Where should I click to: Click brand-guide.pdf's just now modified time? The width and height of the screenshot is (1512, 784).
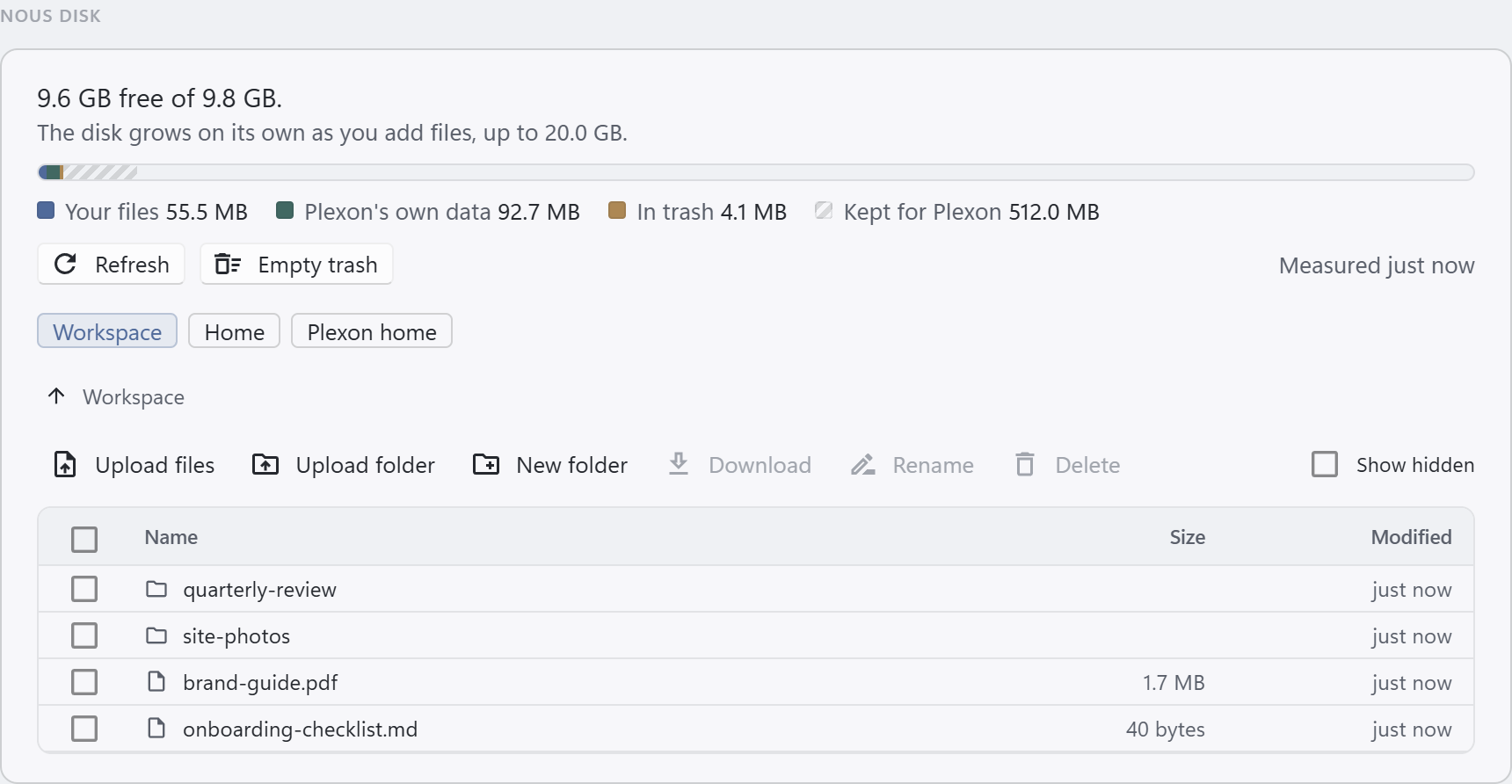coord(1412,683)
